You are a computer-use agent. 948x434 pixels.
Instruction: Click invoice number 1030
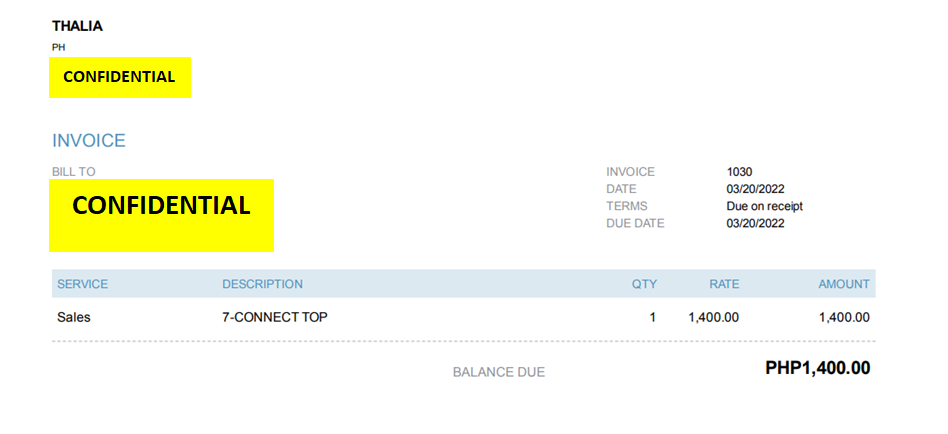pyautogui.click(x=739, y=172)
